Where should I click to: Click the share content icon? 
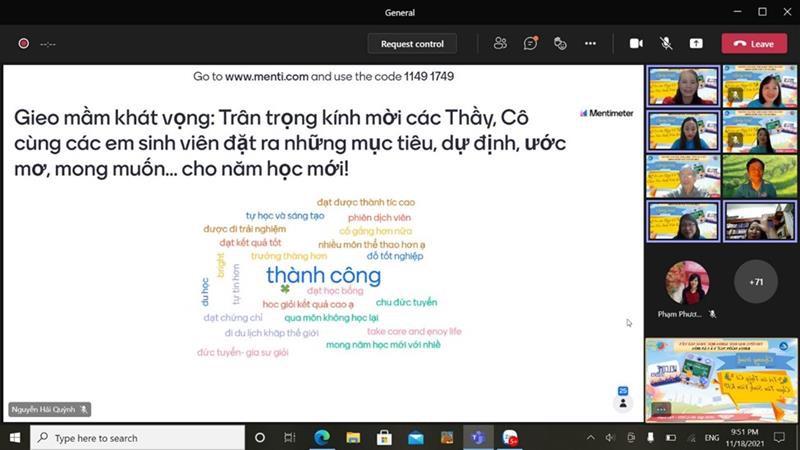coord(696,43)
